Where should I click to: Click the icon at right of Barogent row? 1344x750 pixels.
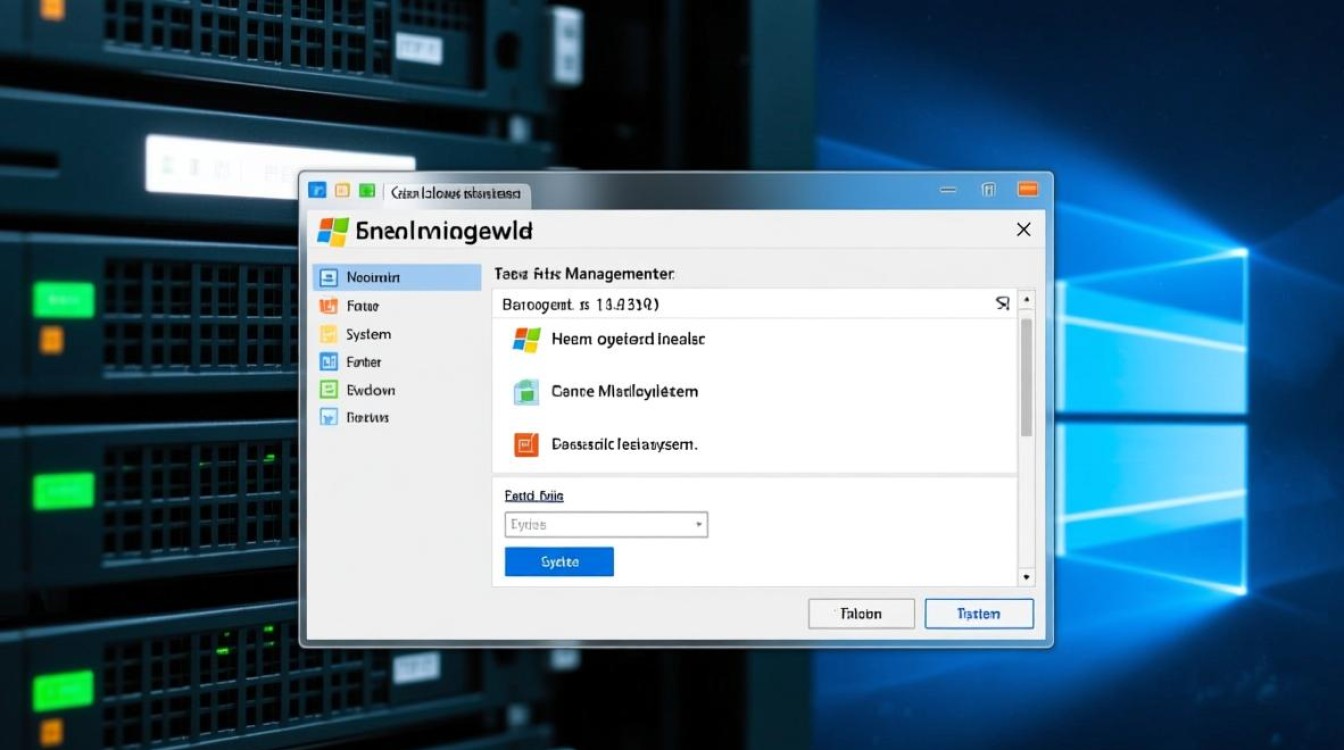tap(1003, 303)
